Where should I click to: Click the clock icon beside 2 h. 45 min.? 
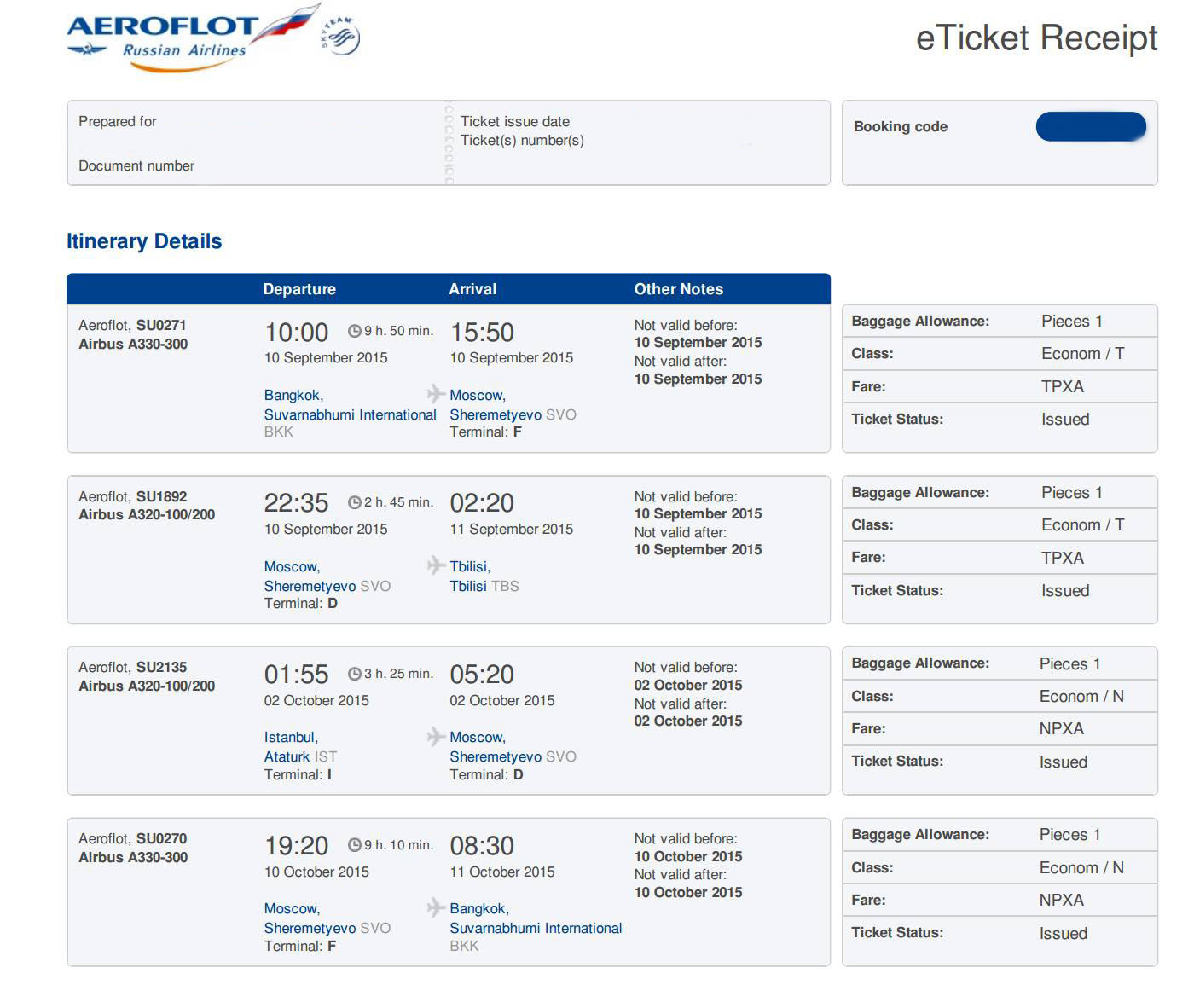355,502
